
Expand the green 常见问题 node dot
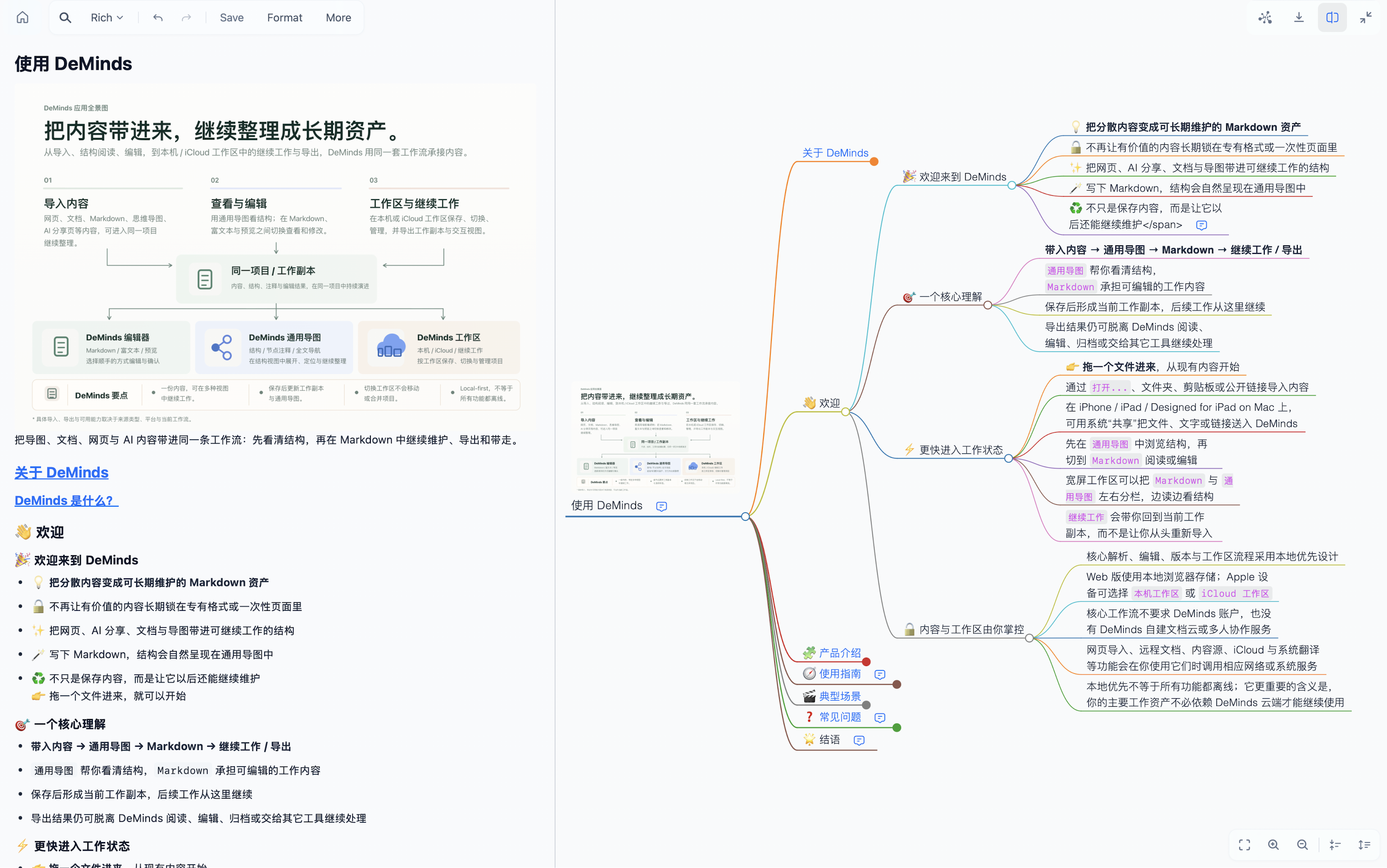tap(897, 728)
